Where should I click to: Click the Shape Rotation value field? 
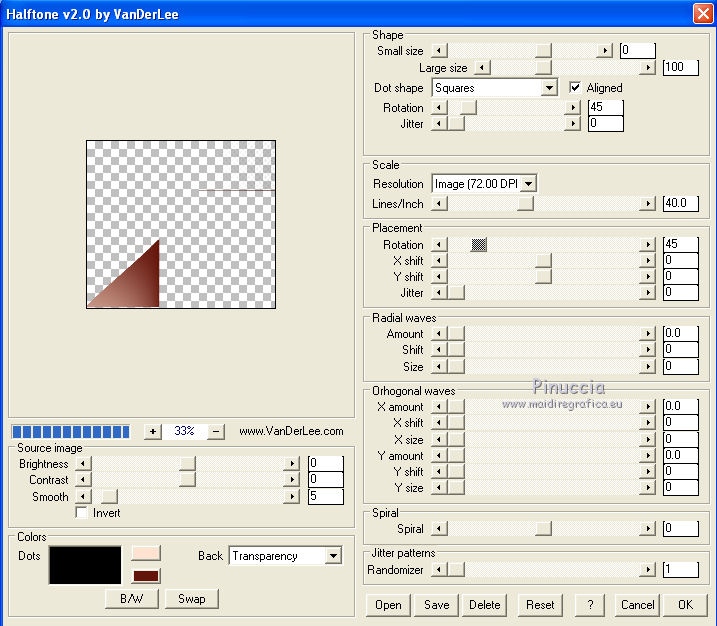[x=605, y=107]
